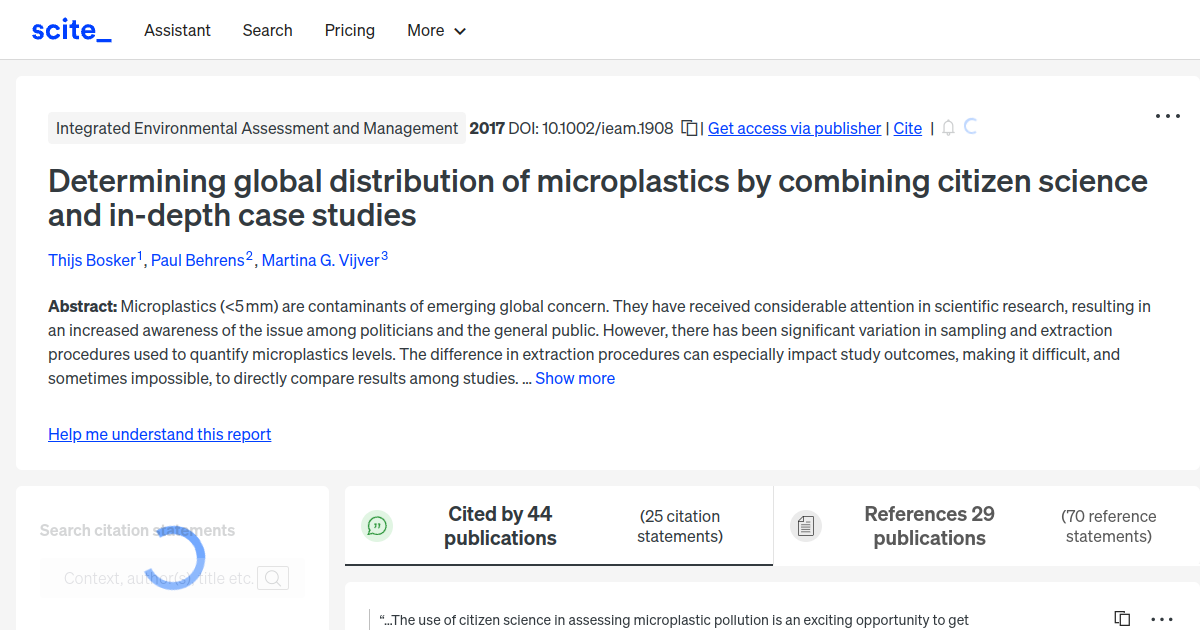Select the Cited by 44 publications tab
This screenshot has width=1200, height=630.
[x=500, y=526]
